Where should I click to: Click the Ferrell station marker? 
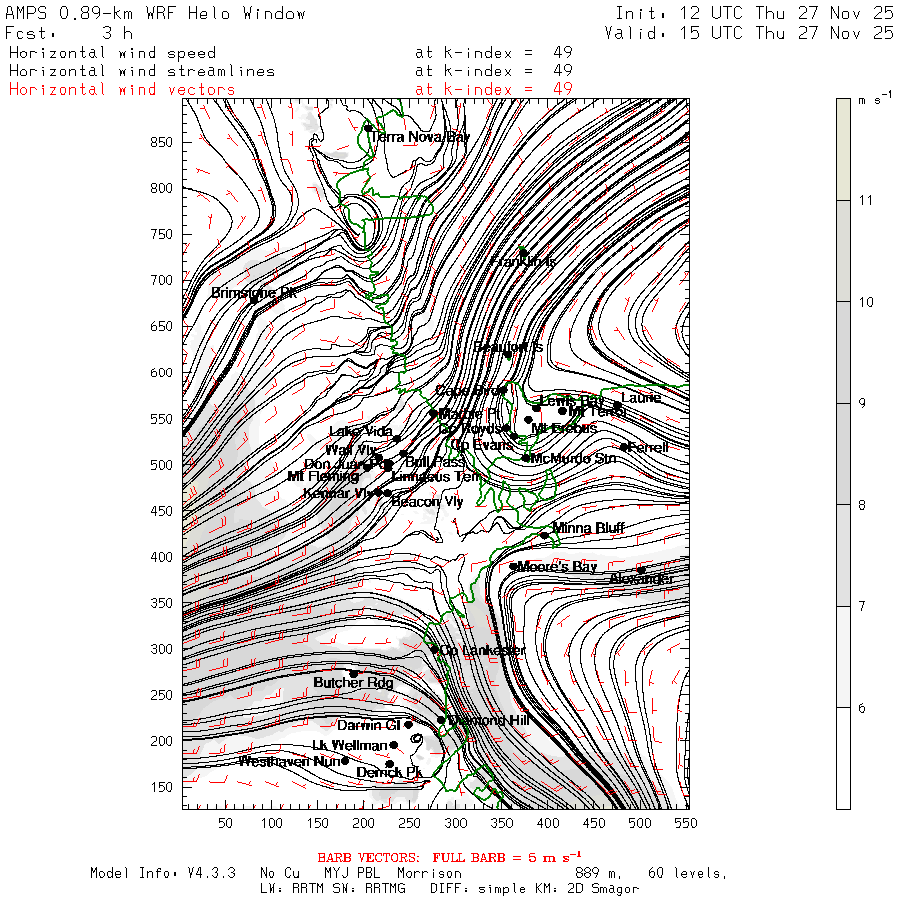tap(625, 447)
